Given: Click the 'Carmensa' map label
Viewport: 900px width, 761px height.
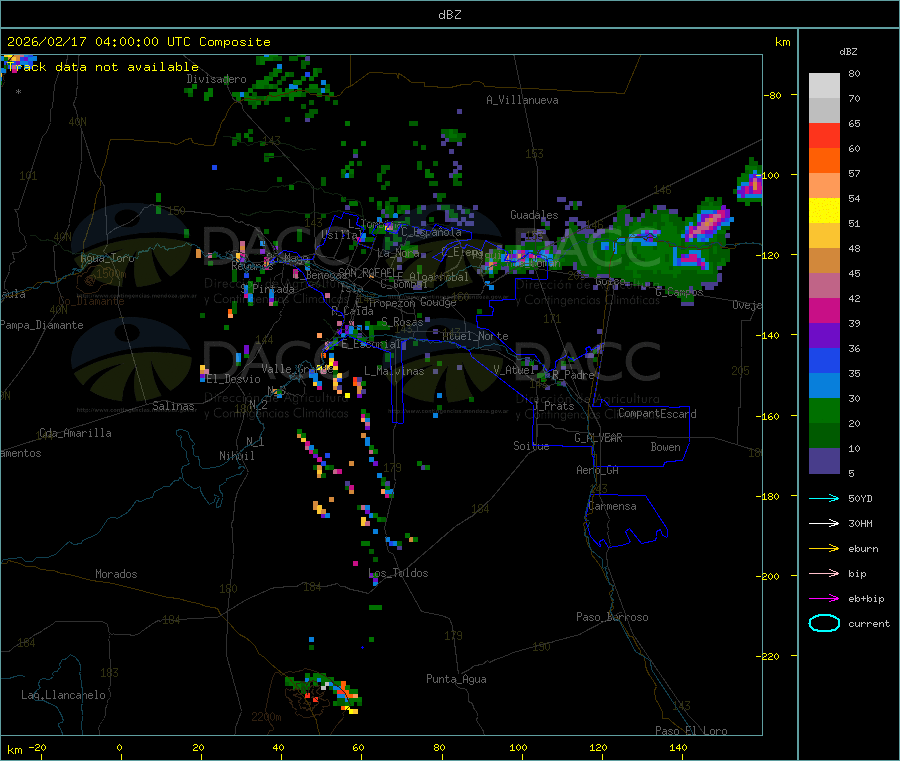Looking at the screenshot, I should pyautogui.click(x=612, y=506).
